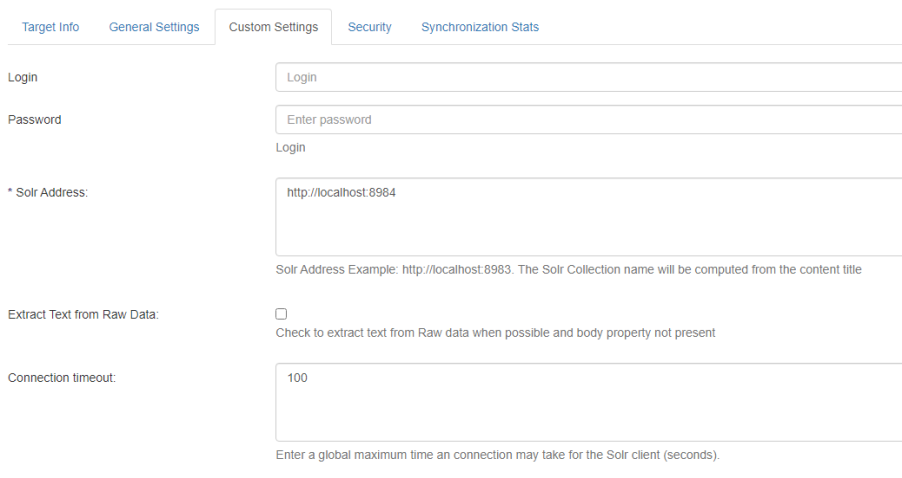Click the Password field label

tap(34, 120)
